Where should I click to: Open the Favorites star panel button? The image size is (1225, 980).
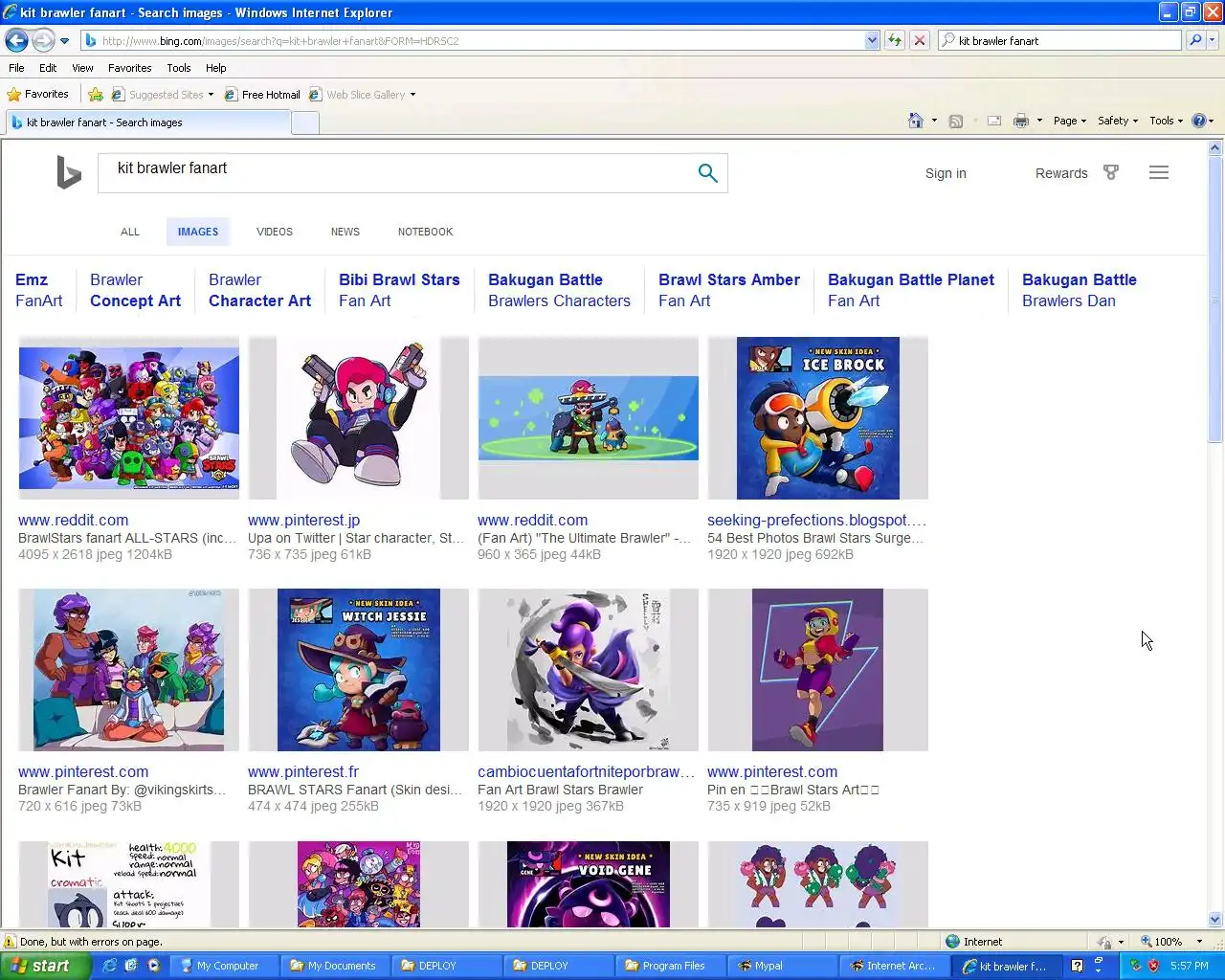pos(38,94)
